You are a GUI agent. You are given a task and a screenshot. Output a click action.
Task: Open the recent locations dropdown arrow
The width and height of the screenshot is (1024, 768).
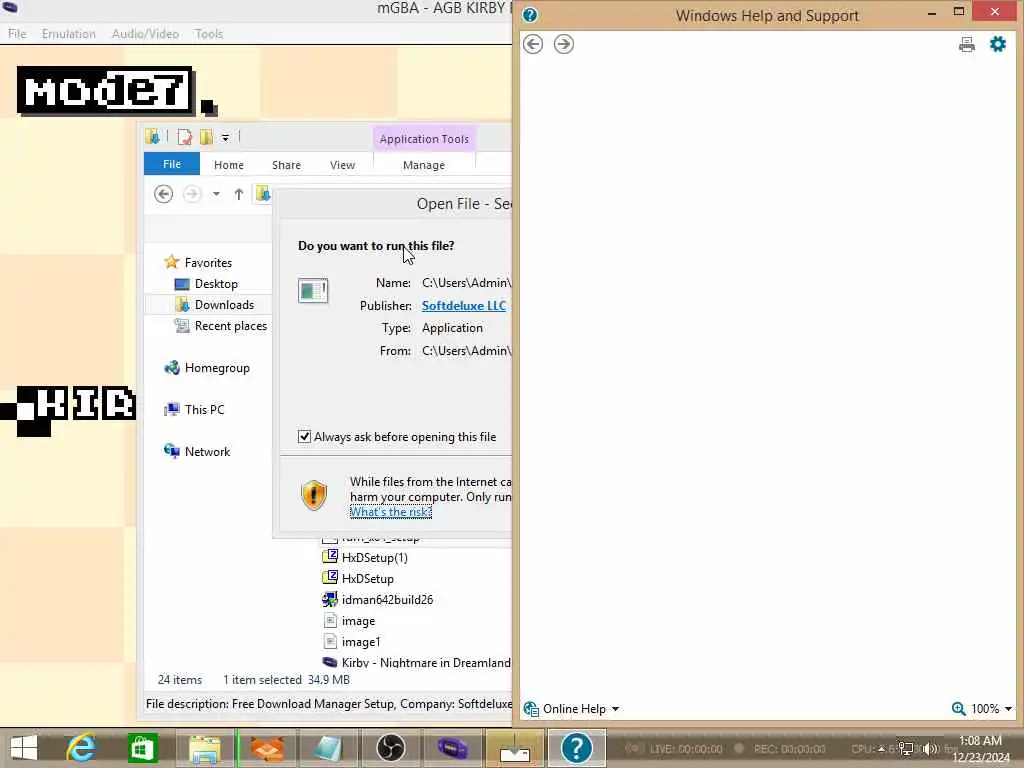coord(216,194)
